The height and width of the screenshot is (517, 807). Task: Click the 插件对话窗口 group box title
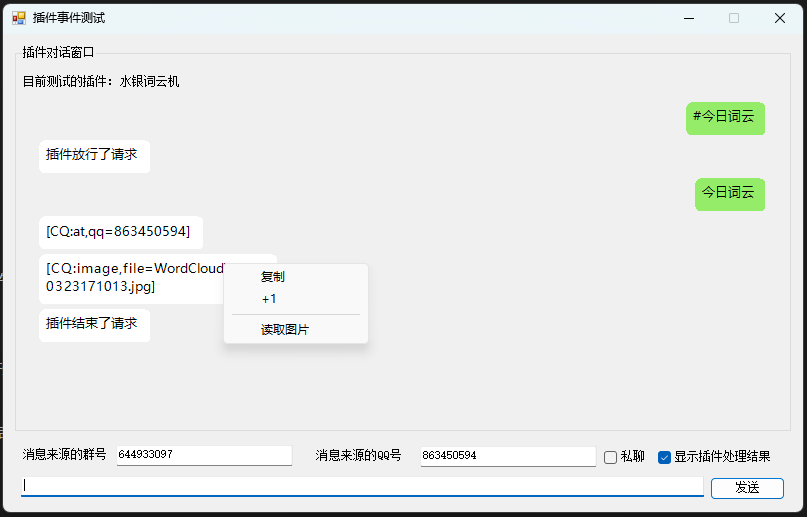pos(58,52)
